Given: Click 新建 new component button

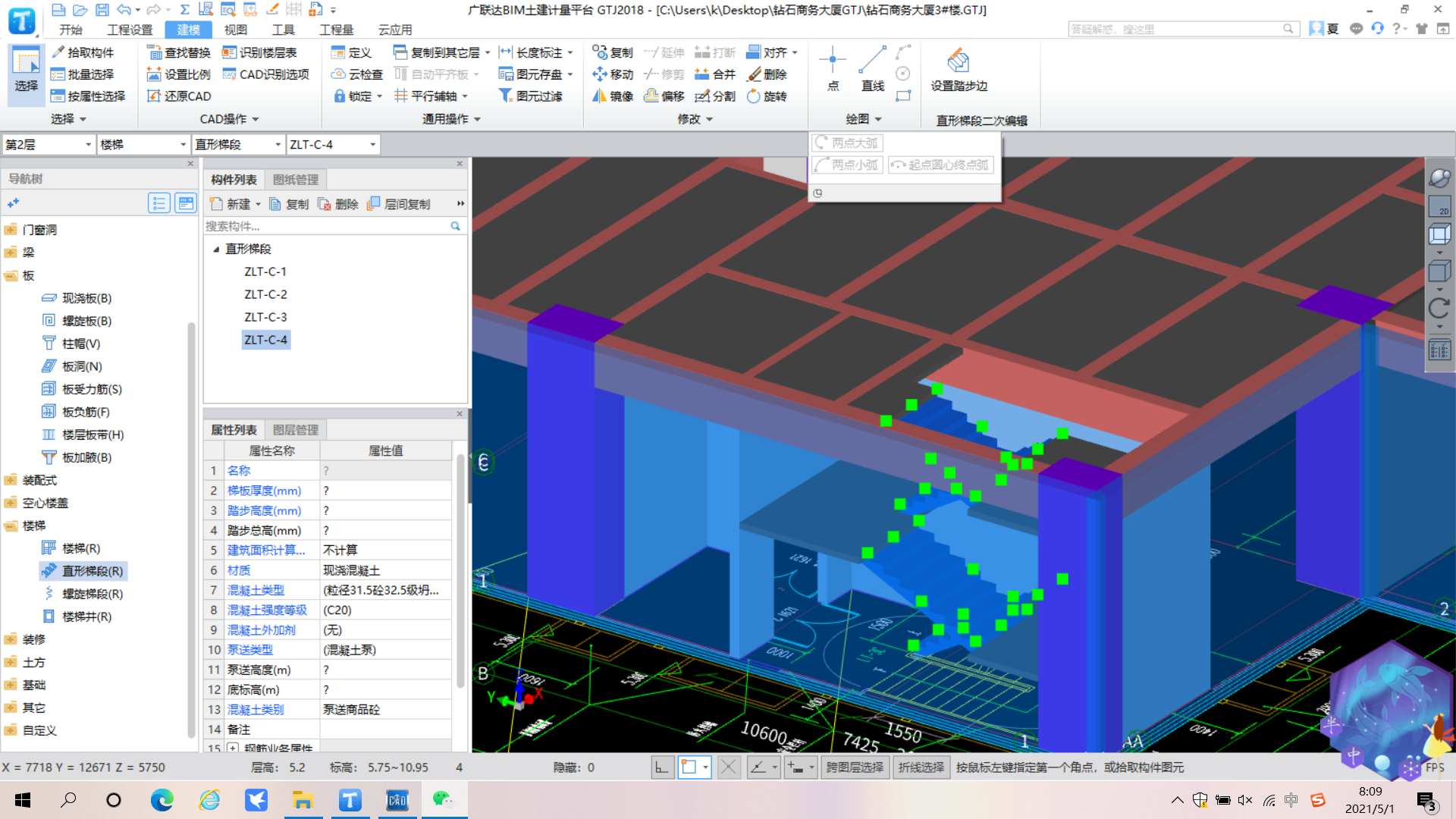Looking at the screenshot, I should (x=234, y=204).
